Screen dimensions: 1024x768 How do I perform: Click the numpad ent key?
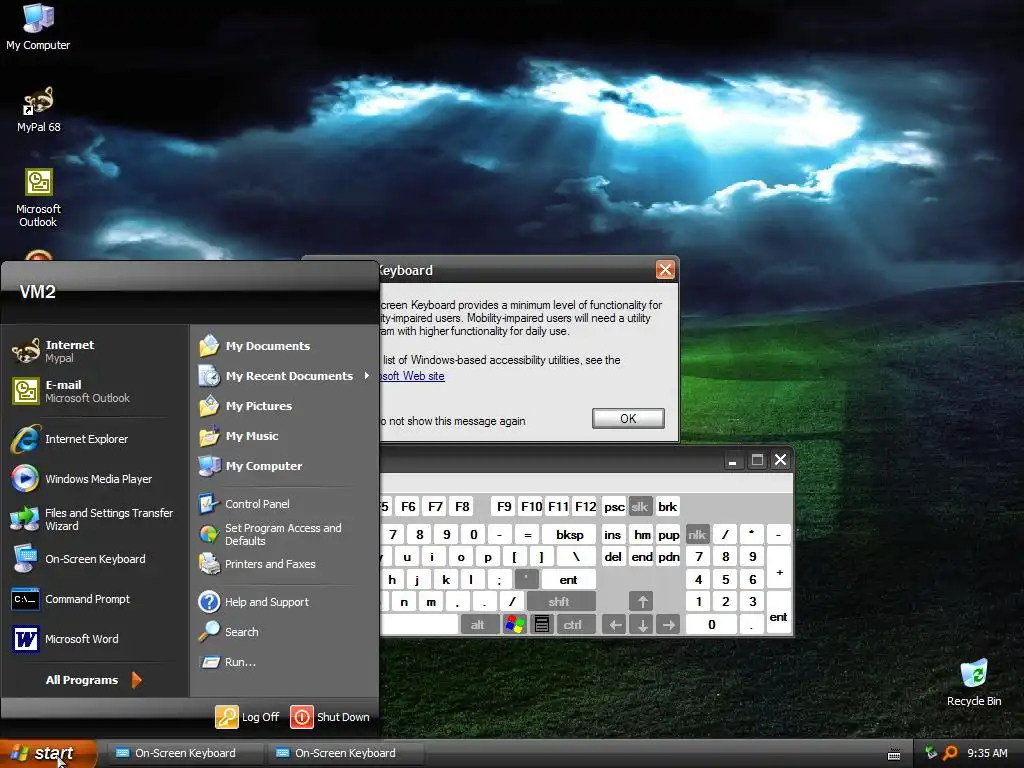(x=778, y=613)
